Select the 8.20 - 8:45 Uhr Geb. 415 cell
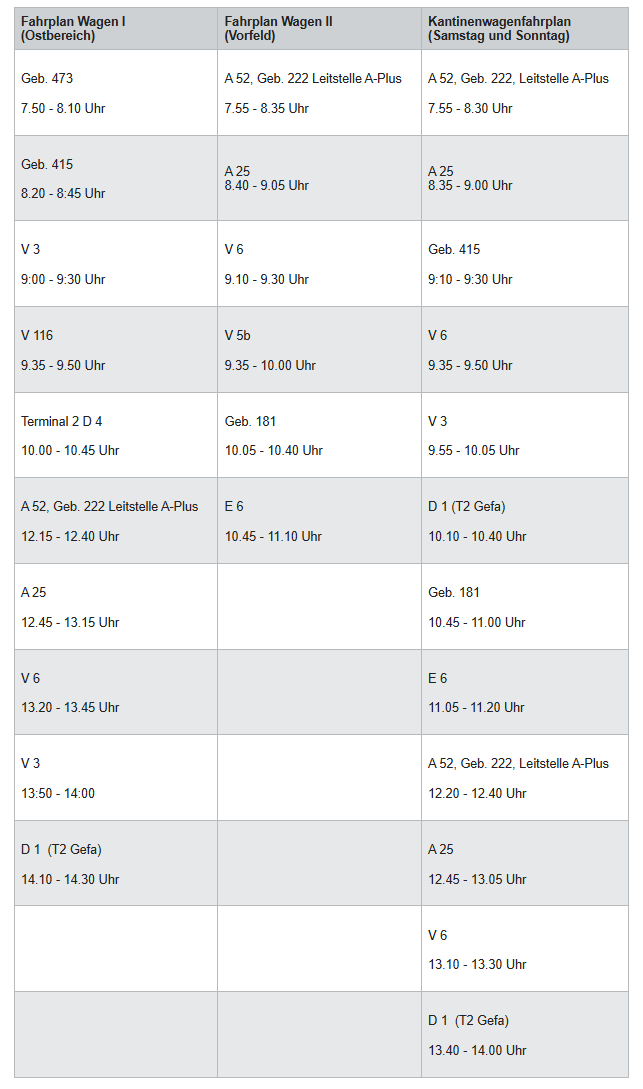This screenshot has height=1089, width=643. (116, 178)
